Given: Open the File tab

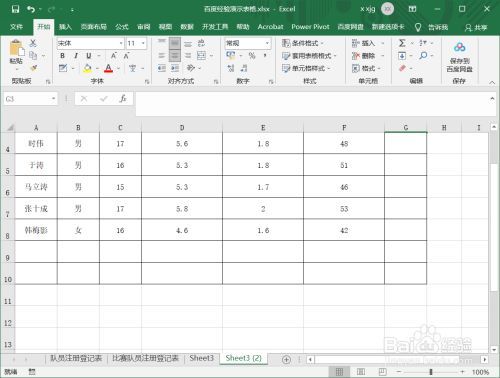Looking at the screenshot, I should coord(16,27).
